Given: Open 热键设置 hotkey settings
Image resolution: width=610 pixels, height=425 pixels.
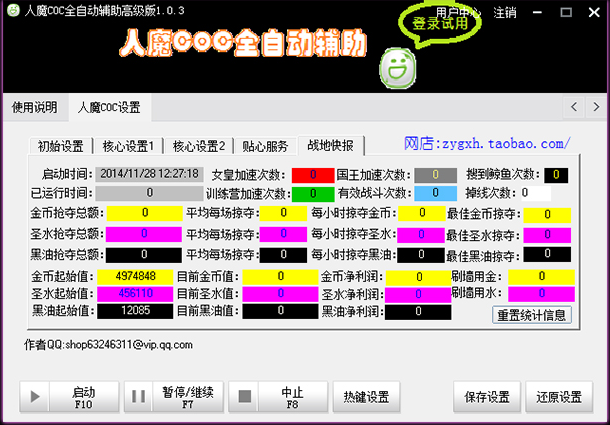Looking at the screenshot, I should pos(366,397).
